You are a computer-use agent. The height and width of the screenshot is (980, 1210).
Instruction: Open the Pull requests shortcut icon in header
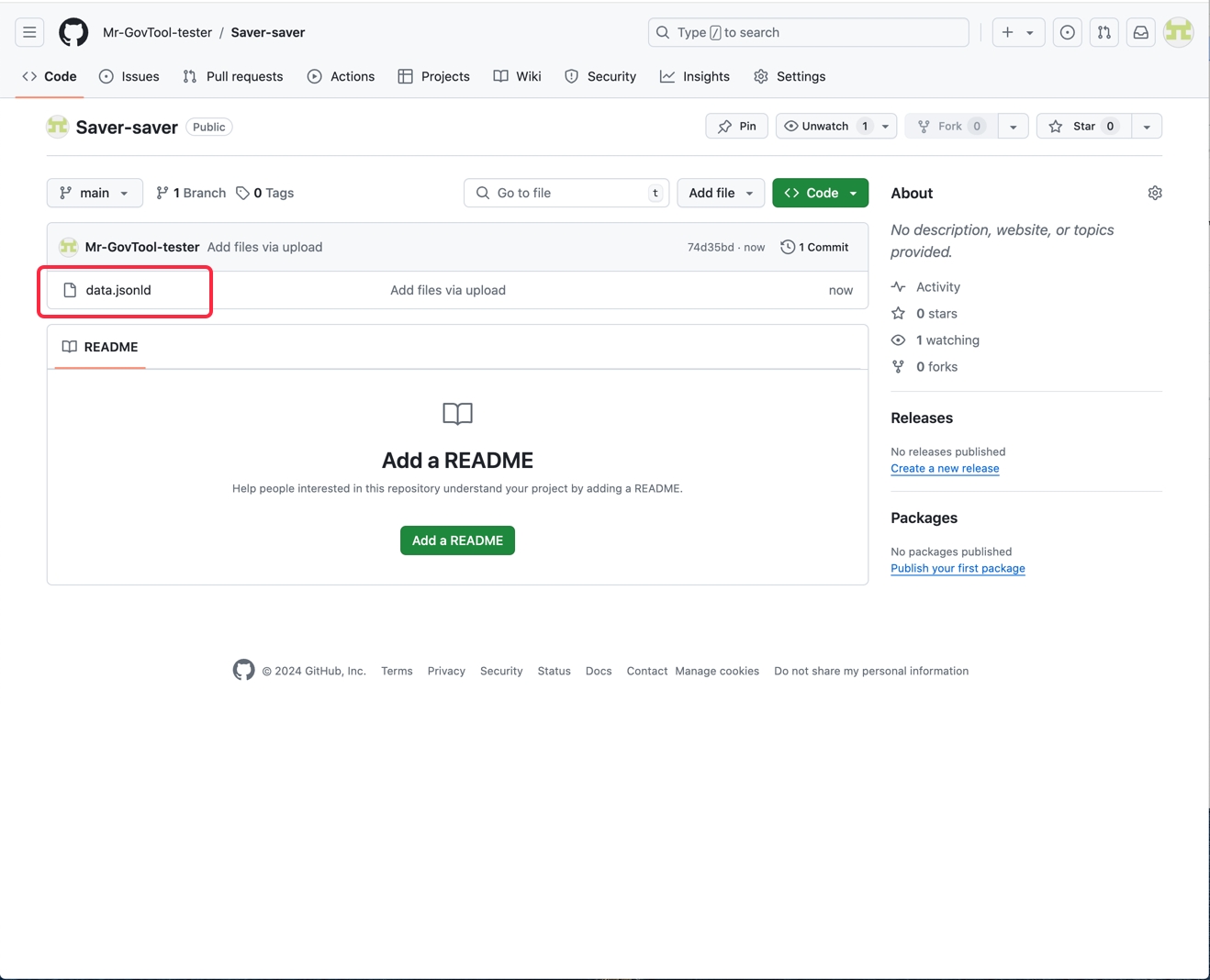point(1104,32)
